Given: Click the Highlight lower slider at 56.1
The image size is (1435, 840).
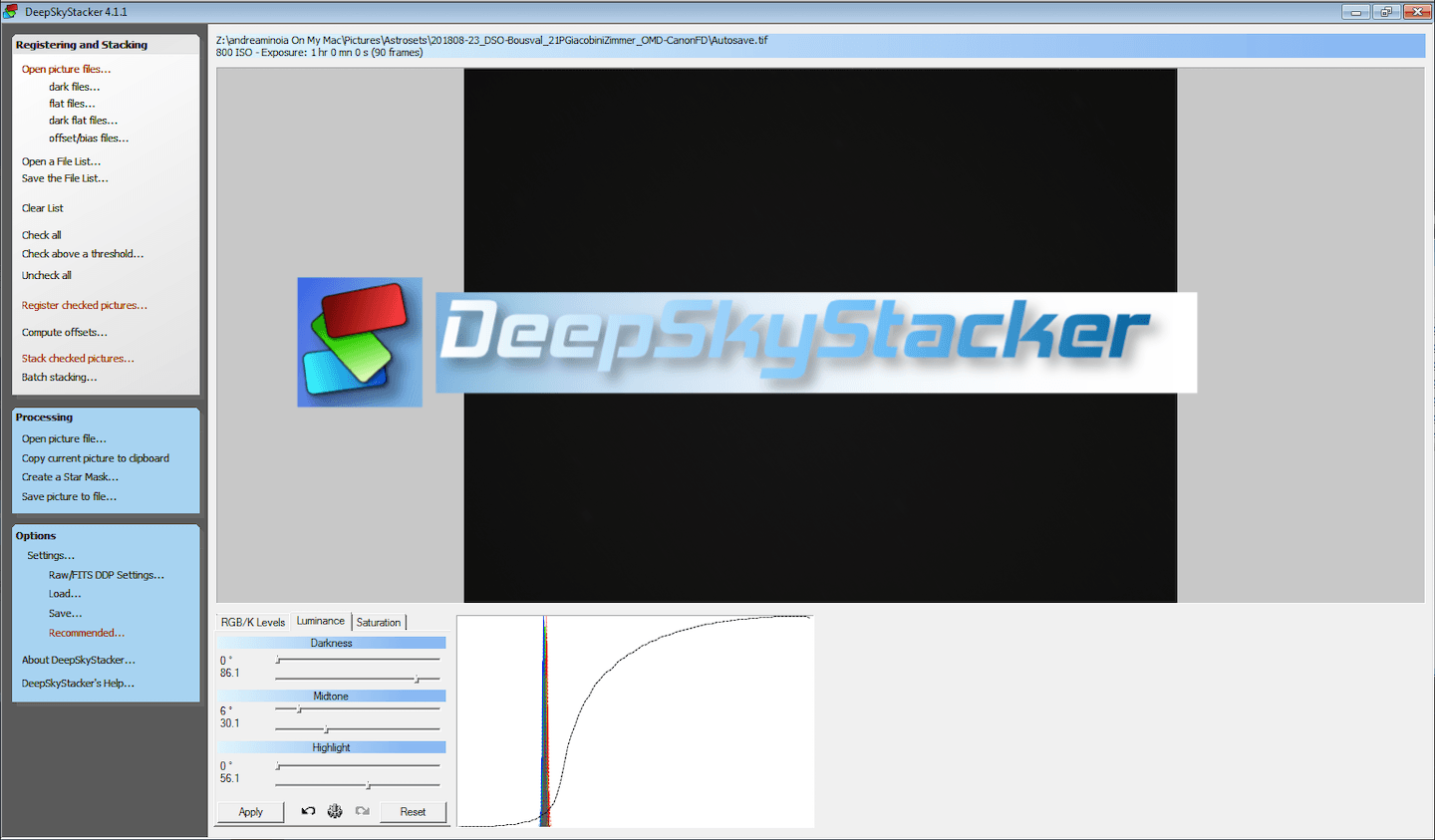Looking at the screenshot, I should [368, 785].
